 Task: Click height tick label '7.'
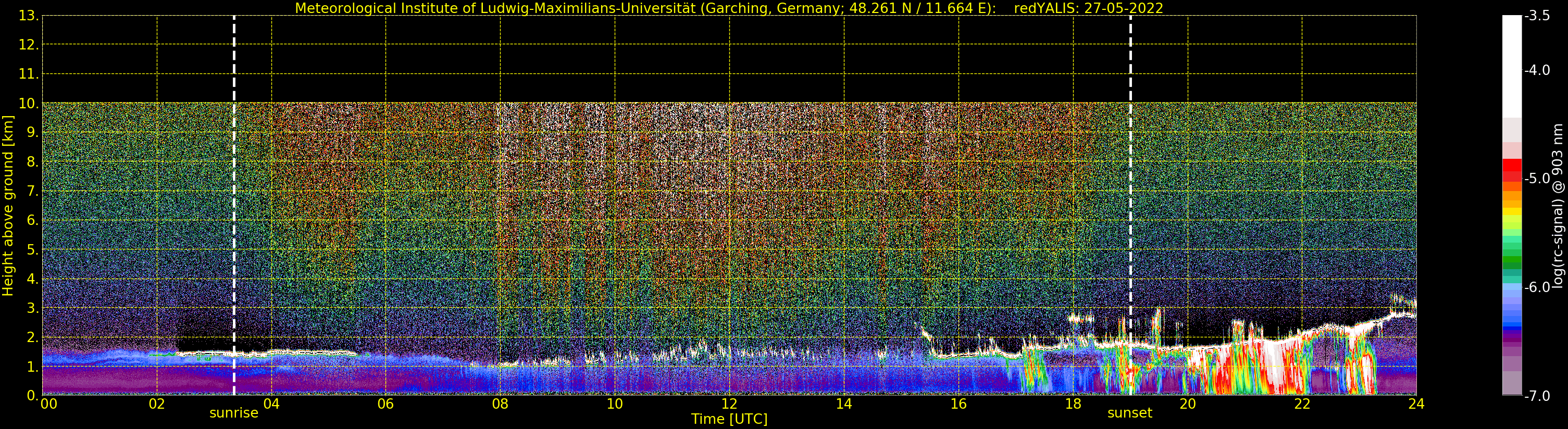[33, 191]
